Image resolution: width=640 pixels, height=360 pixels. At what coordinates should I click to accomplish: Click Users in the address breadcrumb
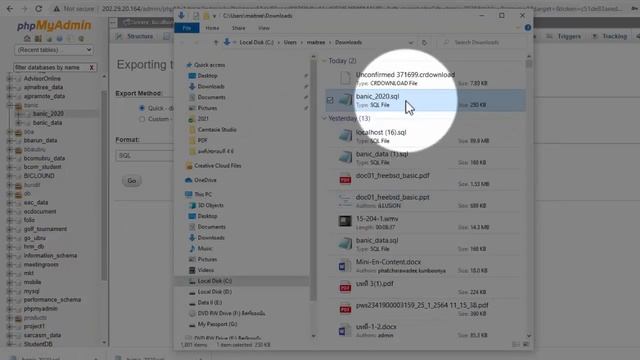(x=290, y=42)
